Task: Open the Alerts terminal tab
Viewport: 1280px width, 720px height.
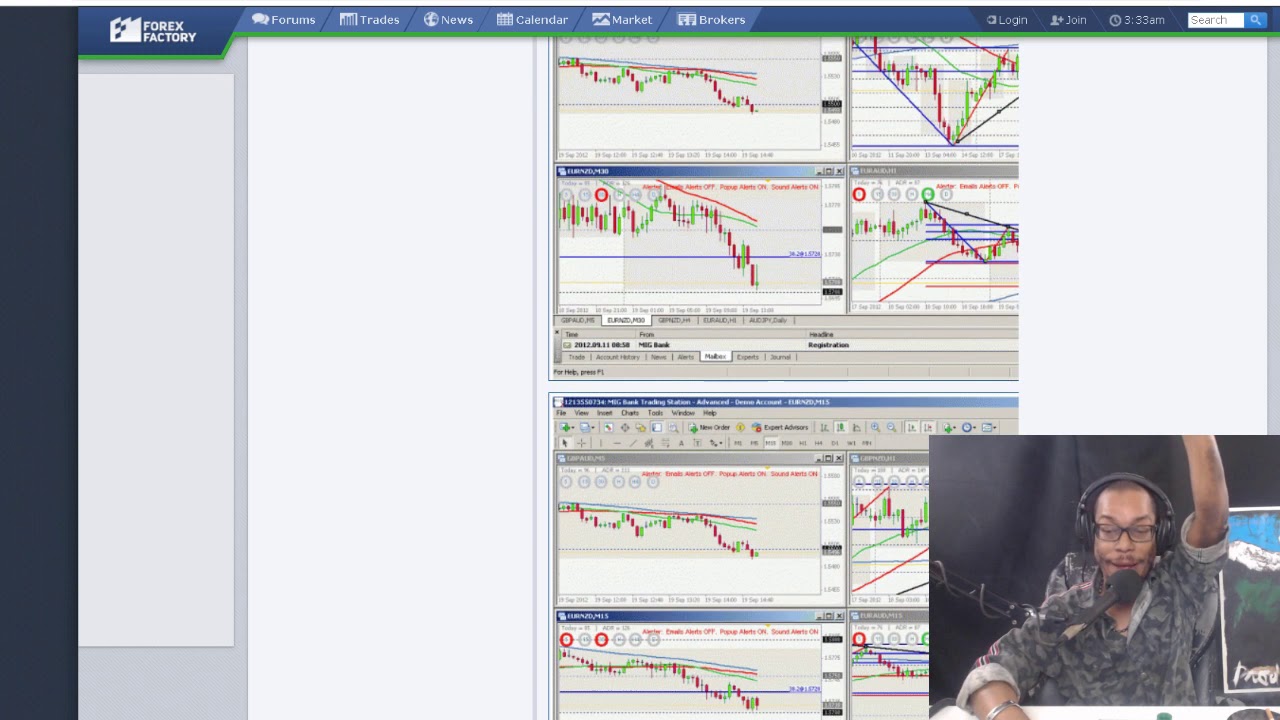Action: click(x=685, y=357)
